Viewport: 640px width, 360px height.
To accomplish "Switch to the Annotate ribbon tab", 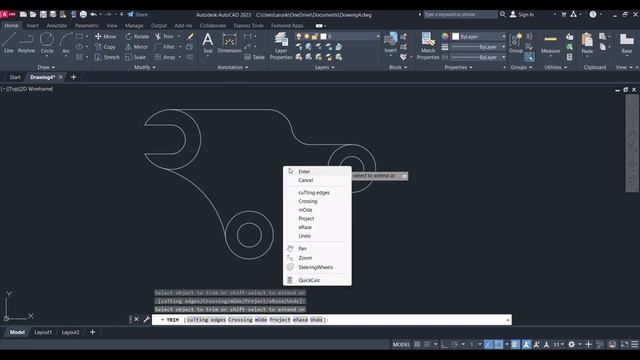I will tap(56, 25).
